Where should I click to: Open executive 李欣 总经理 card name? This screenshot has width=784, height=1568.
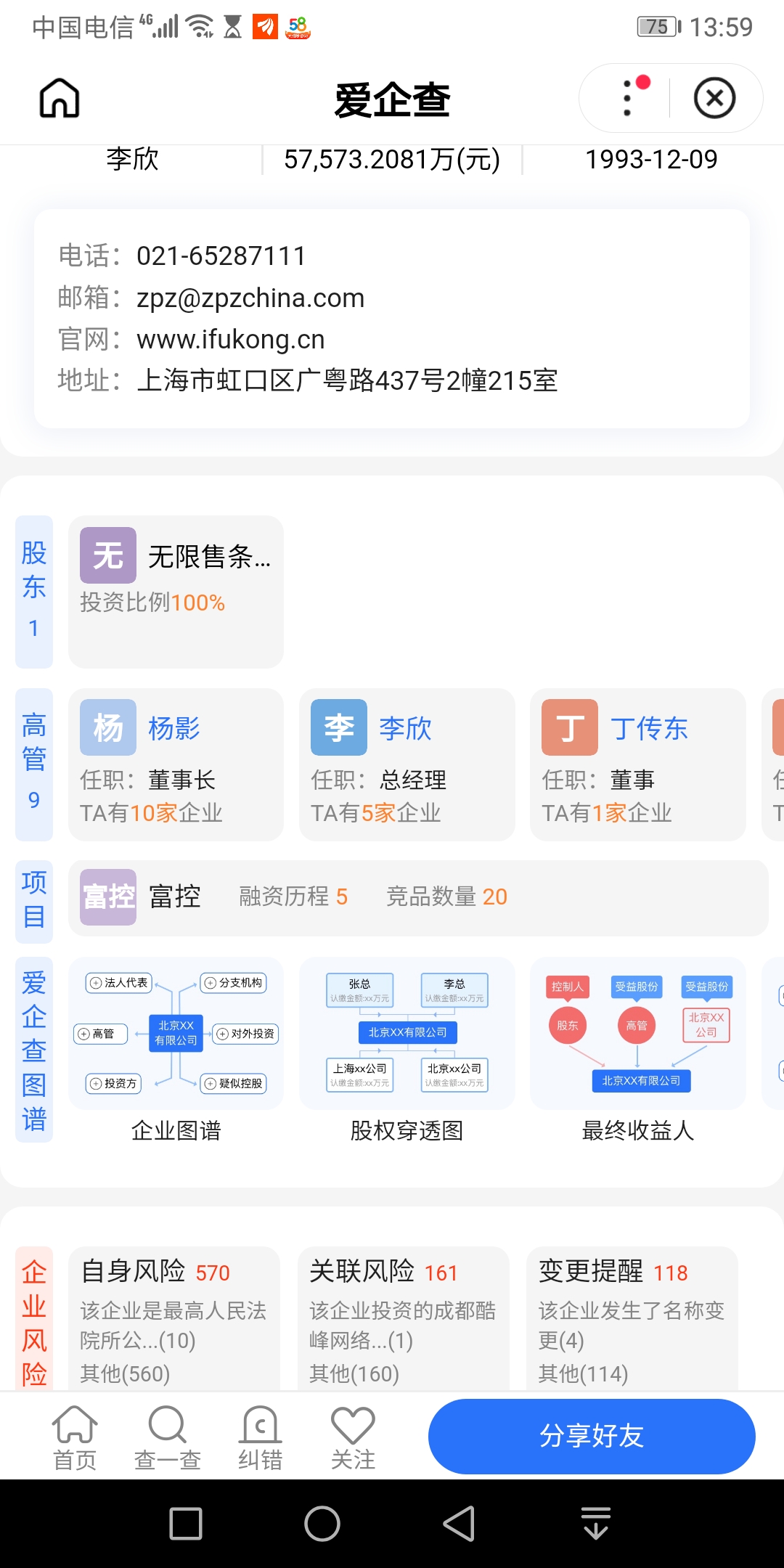pyautogui.click(x=405, y=728)
